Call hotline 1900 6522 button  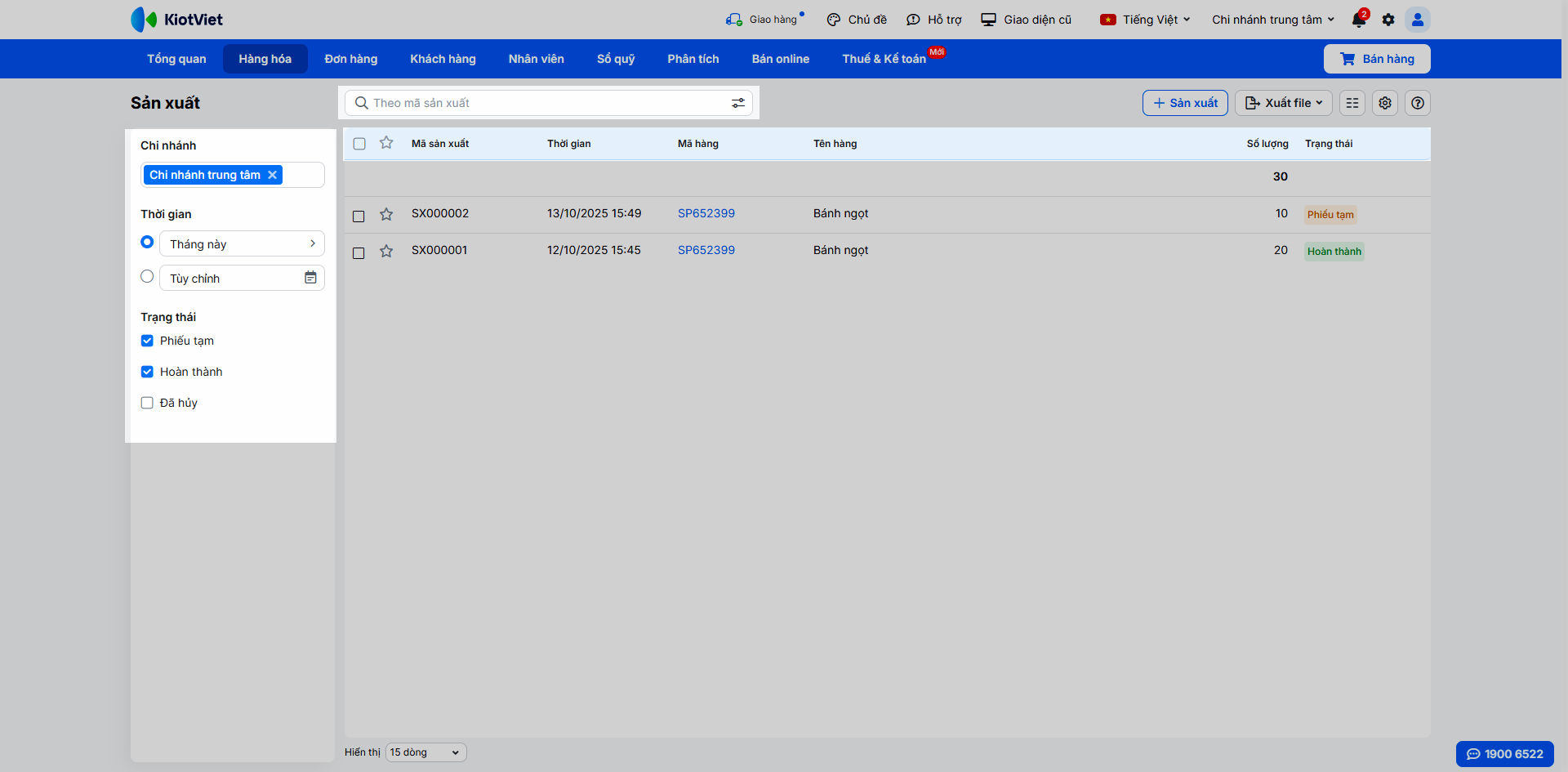click(x=1505, y=754)
